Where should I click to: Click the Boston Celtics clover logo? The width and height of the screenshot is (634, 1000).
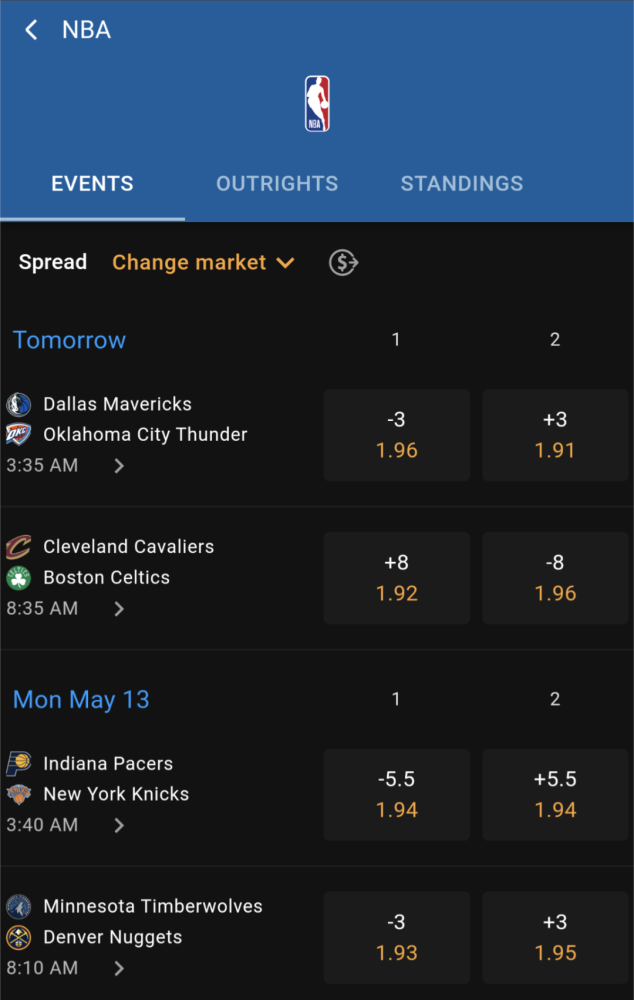(18, 578)
